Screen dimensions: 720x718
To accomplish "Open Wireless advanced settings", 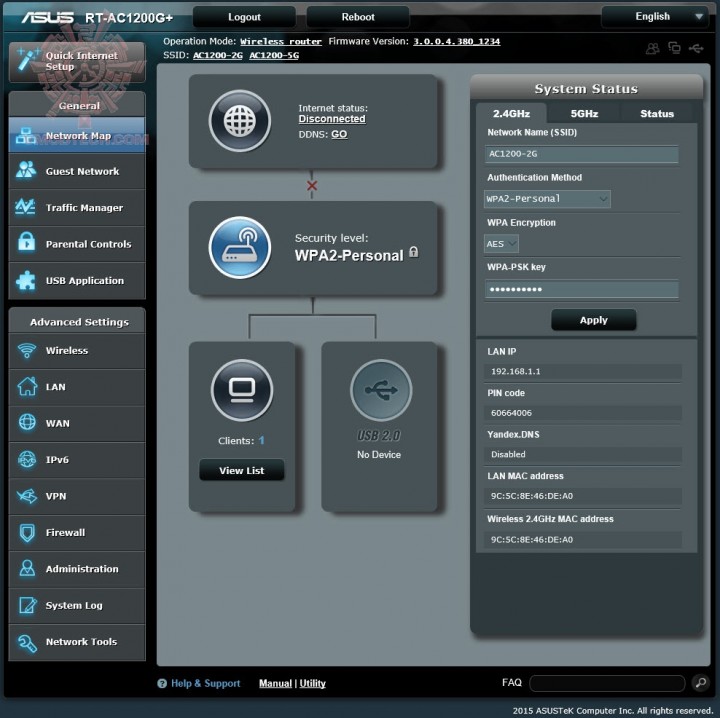I will point(77,350).
